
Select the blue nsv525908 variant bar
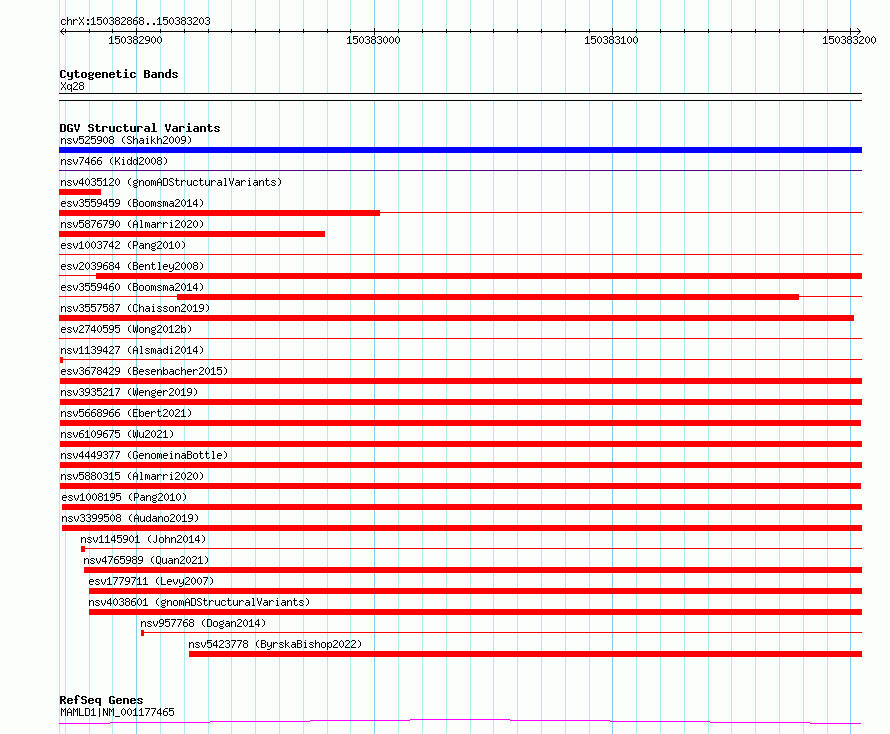pyautogui.click(x=460, y=150)
